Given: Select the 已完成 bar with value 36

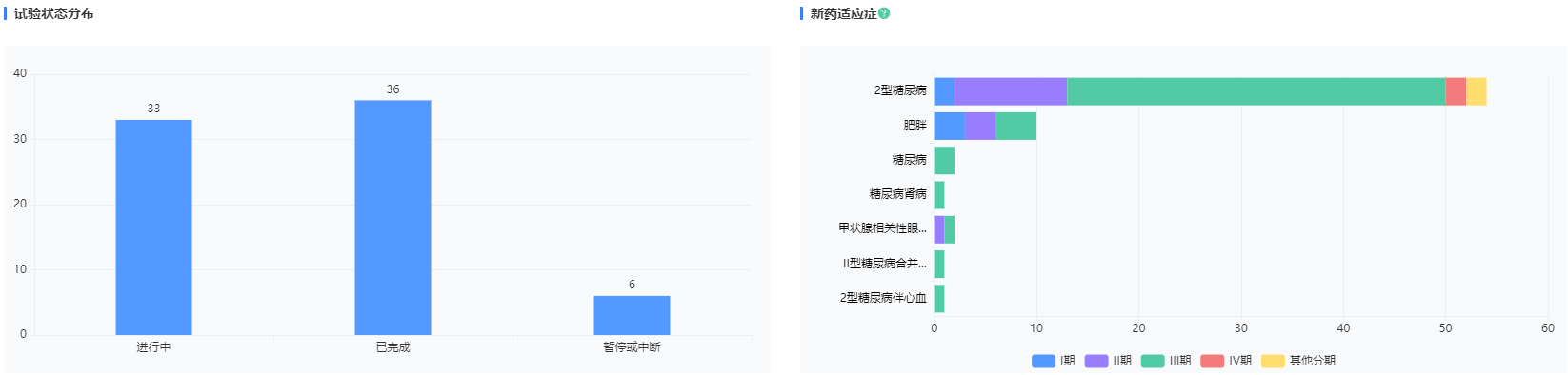Looking at the screenshot, I should click(392, 218).
